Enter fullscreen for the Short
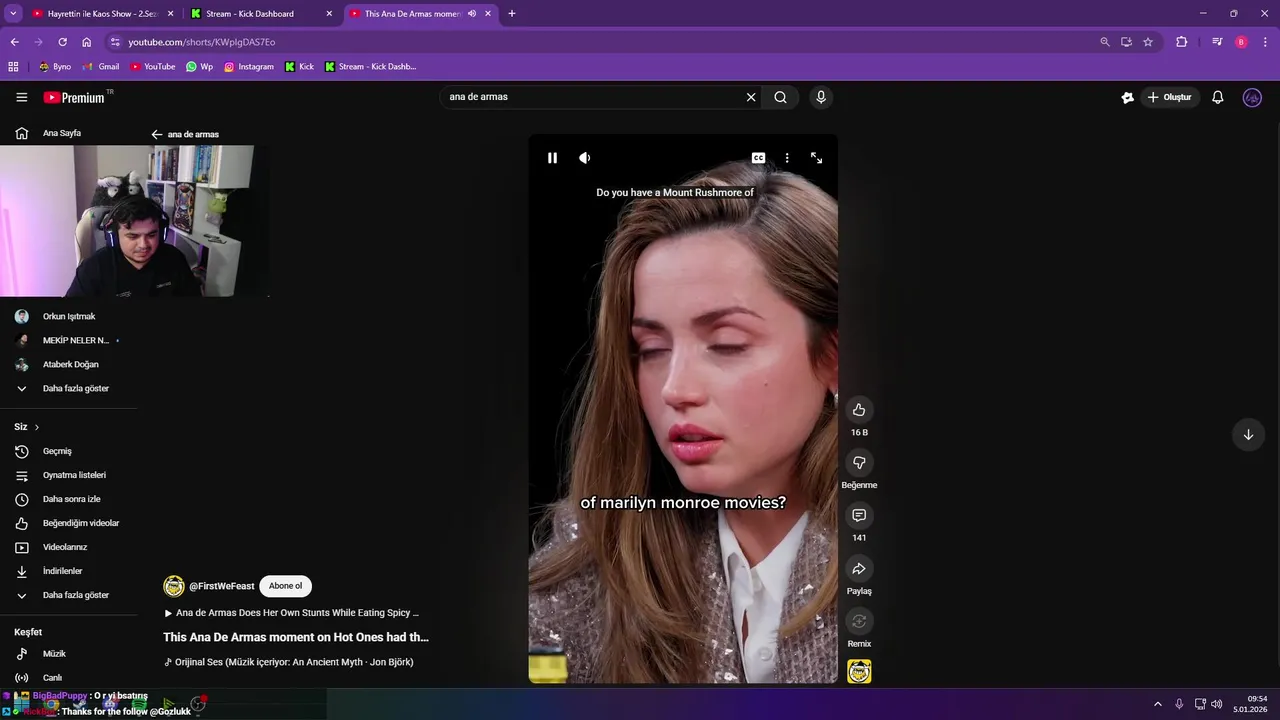This screenshot has height=720, width=1280. point(816,158)
